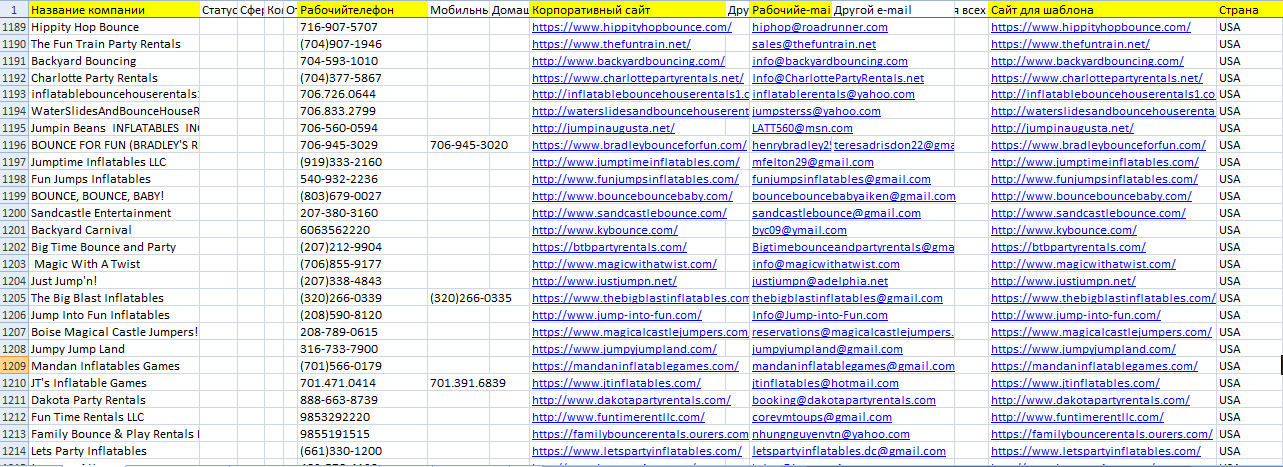Select the 'Название компании' header cell
This screenshot has width=1283, height=467.
(114, 9)
